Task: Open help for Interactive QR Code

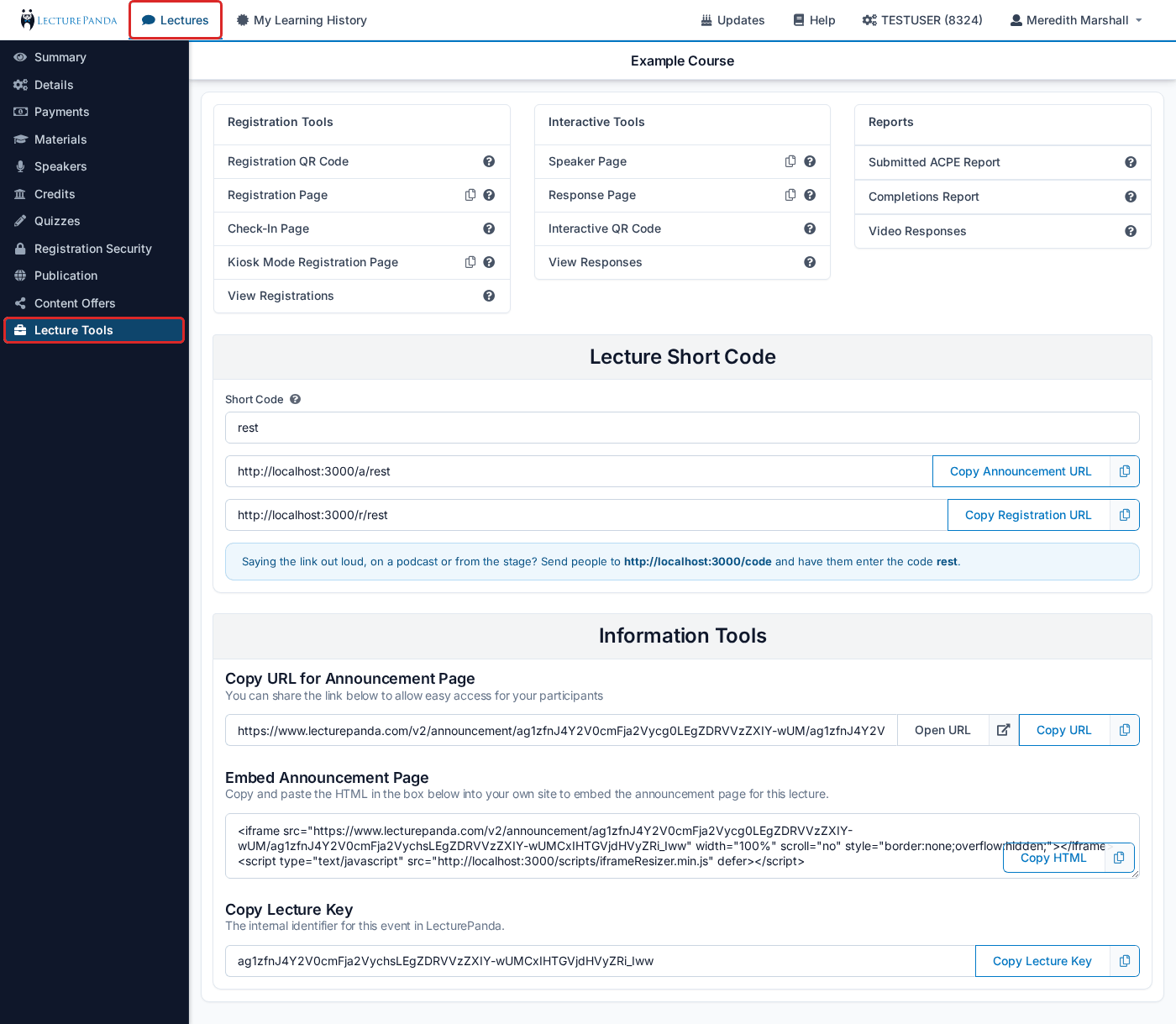Action: [x=810, y=228]
